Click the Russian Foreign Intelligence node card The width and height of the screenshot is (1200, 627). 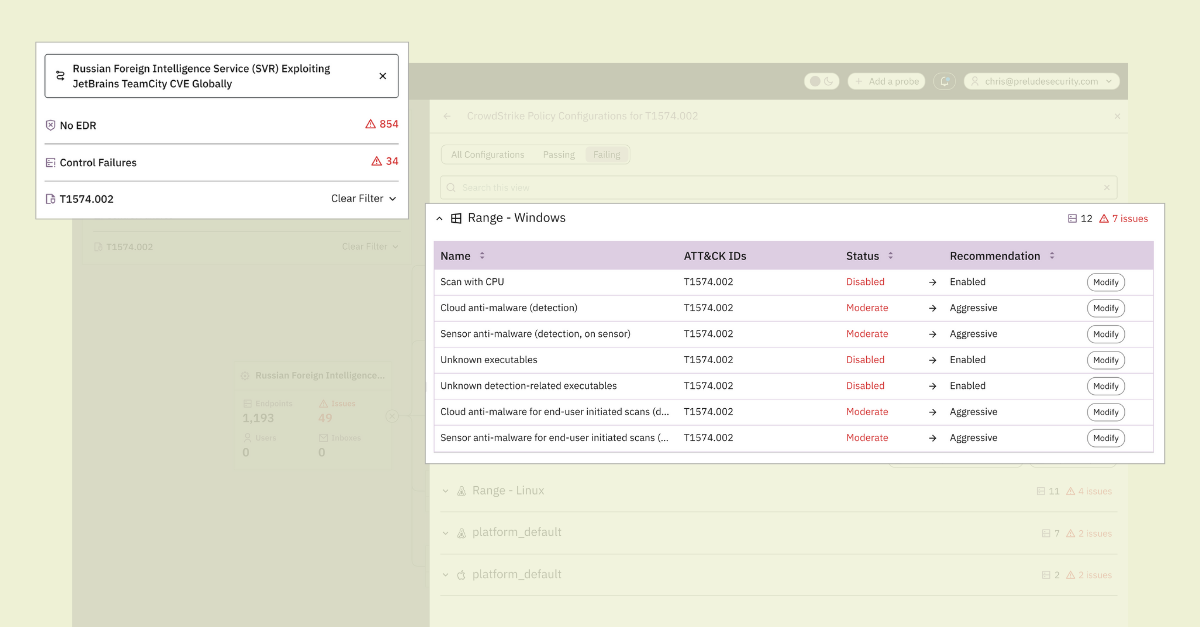[x=312, y=415]
